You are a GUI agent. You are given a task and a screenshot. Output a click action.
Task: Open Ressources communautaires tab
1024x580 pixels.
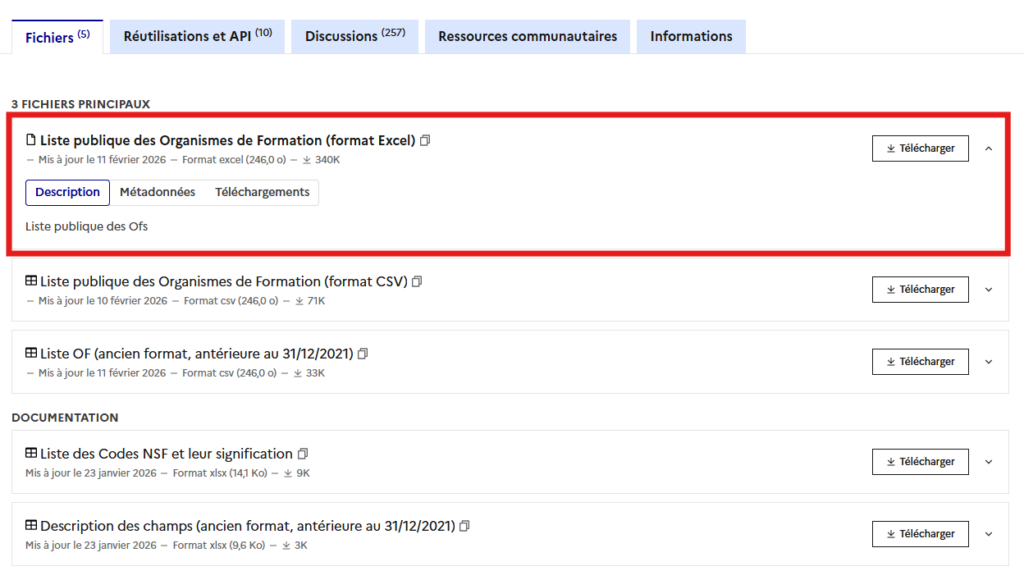[527, 36]
